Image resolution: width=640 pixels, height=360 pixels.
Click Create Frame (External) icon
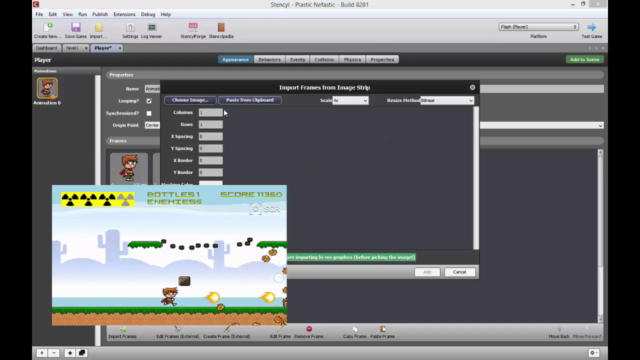[227, 329]
